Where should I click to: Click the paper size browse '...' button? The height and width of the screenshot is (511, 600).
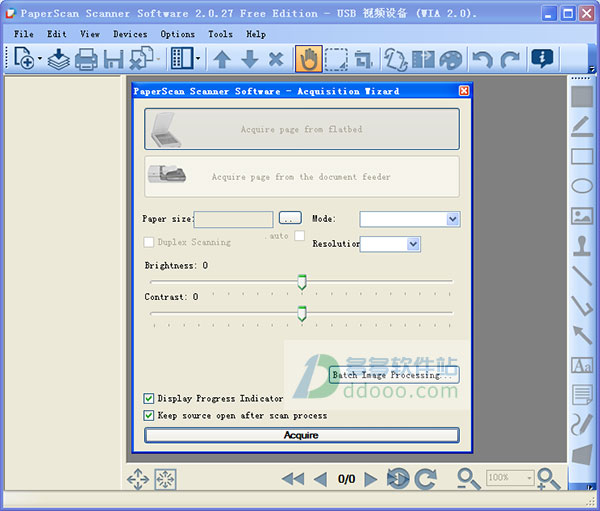(x=290, y=218)
